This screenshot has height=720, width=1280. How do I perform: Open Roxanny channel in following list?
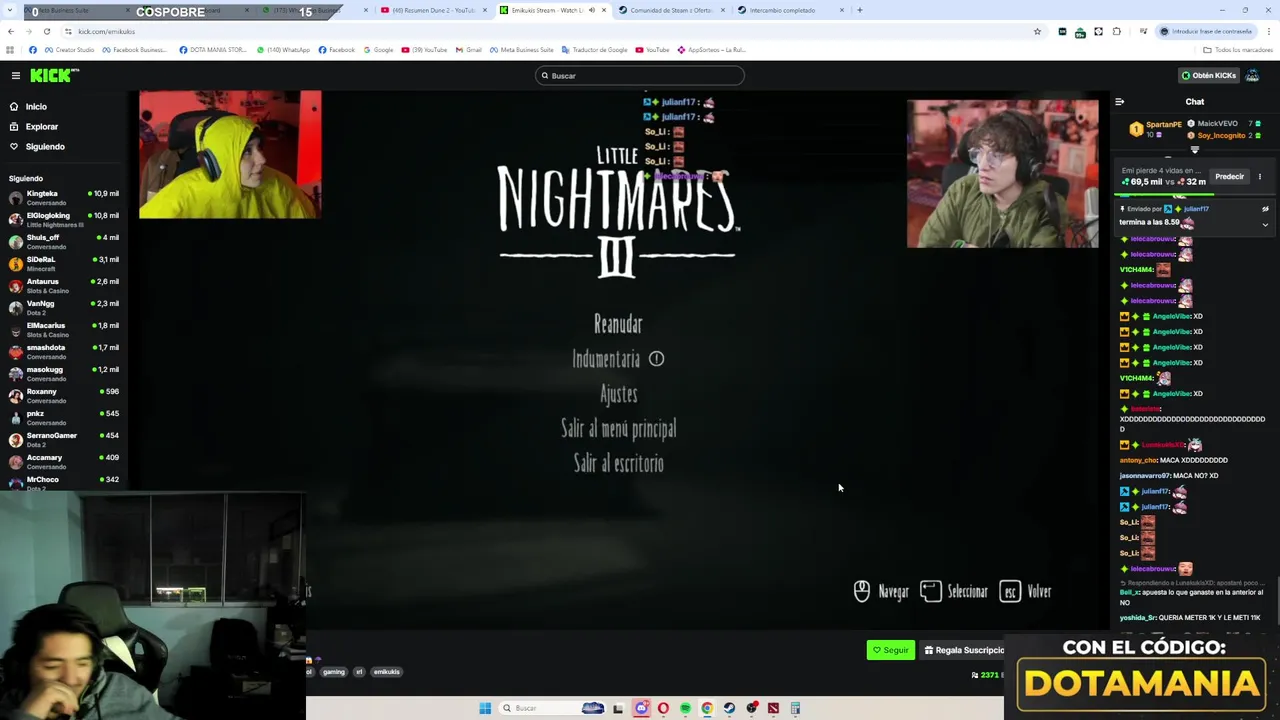point(63,395)
